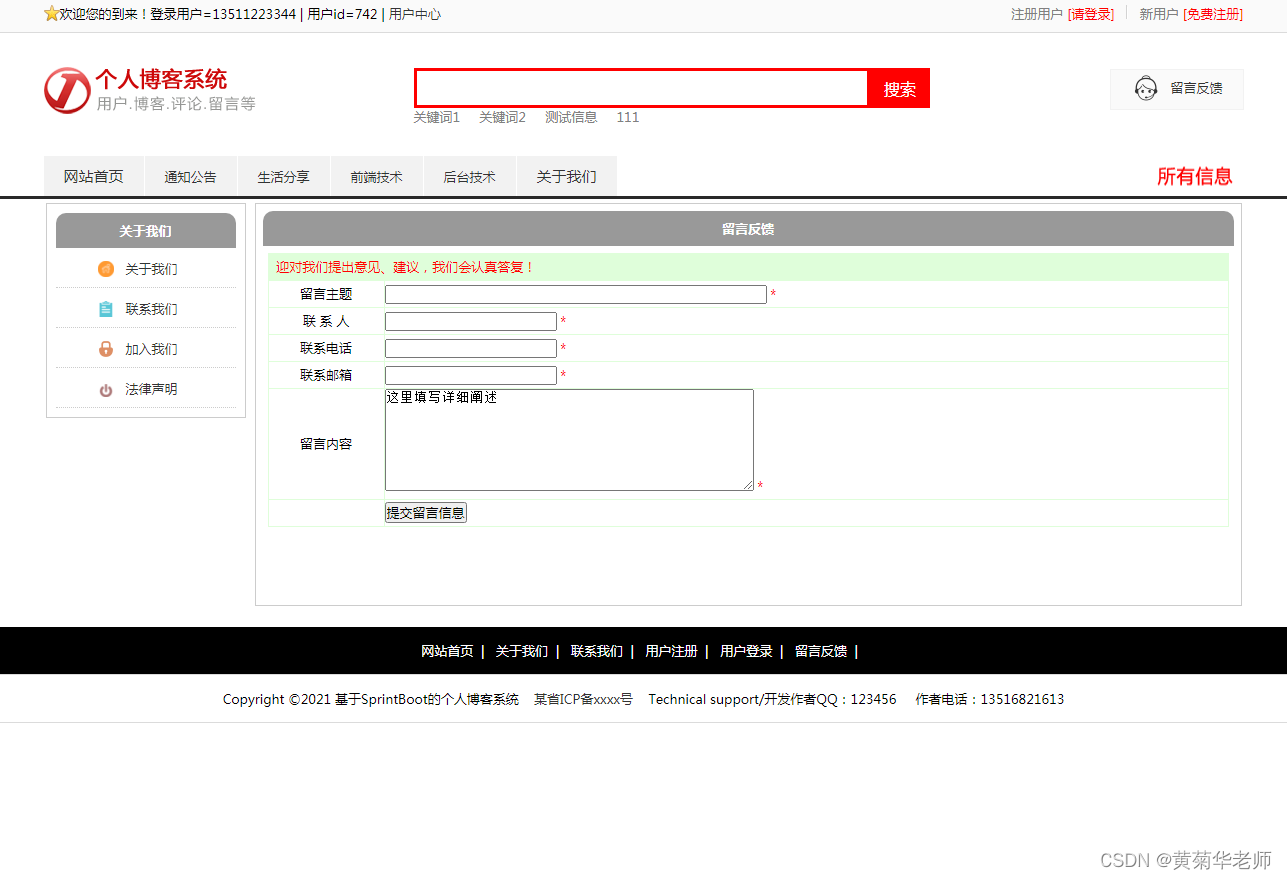Image resolution: width=1287 pixels, height=880 pixels.
Task: Focus the main search input box
Action: click(x=642, y=88)
